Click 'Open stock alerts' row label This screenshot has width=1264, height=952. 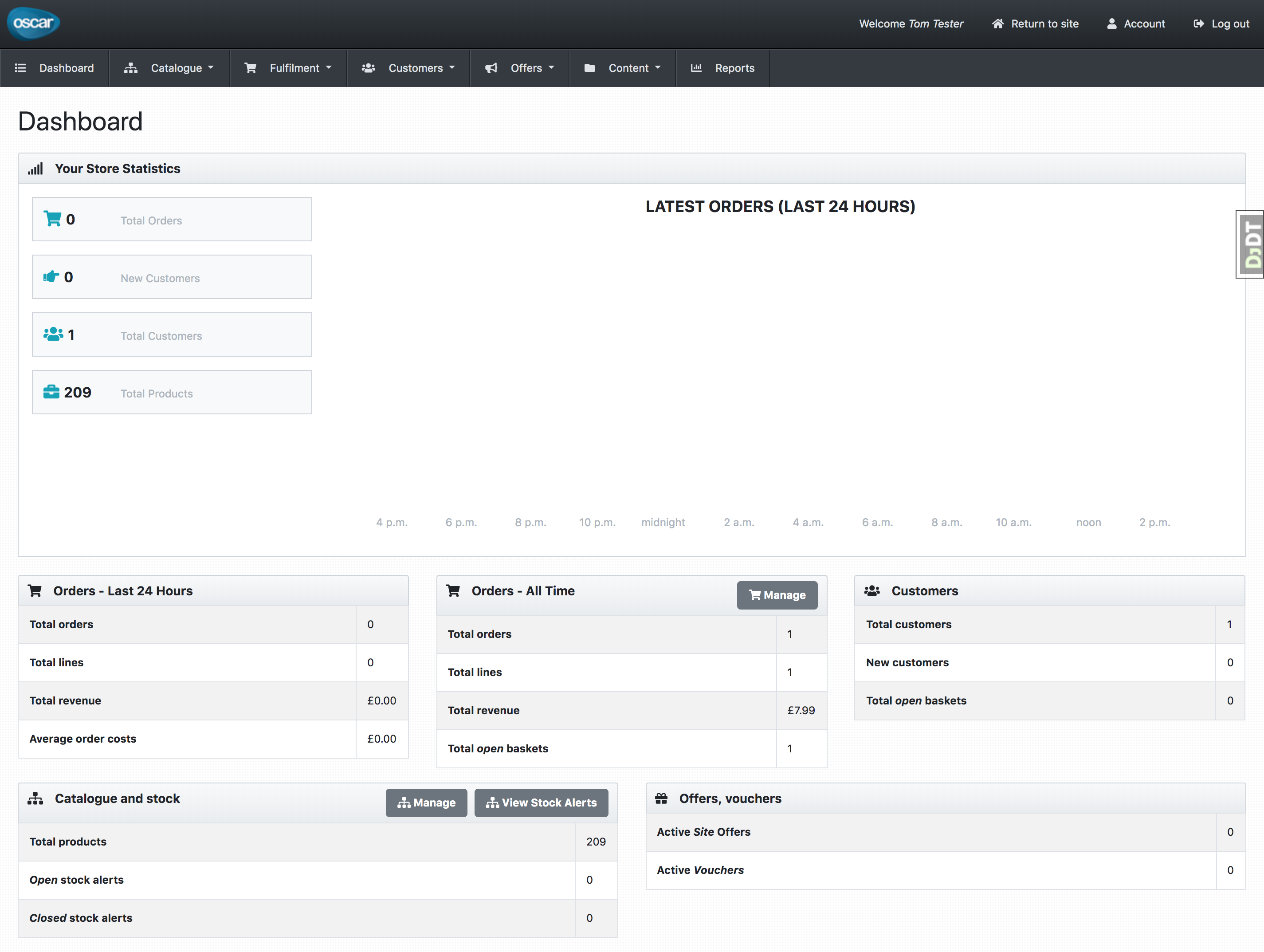click(77, 880)
